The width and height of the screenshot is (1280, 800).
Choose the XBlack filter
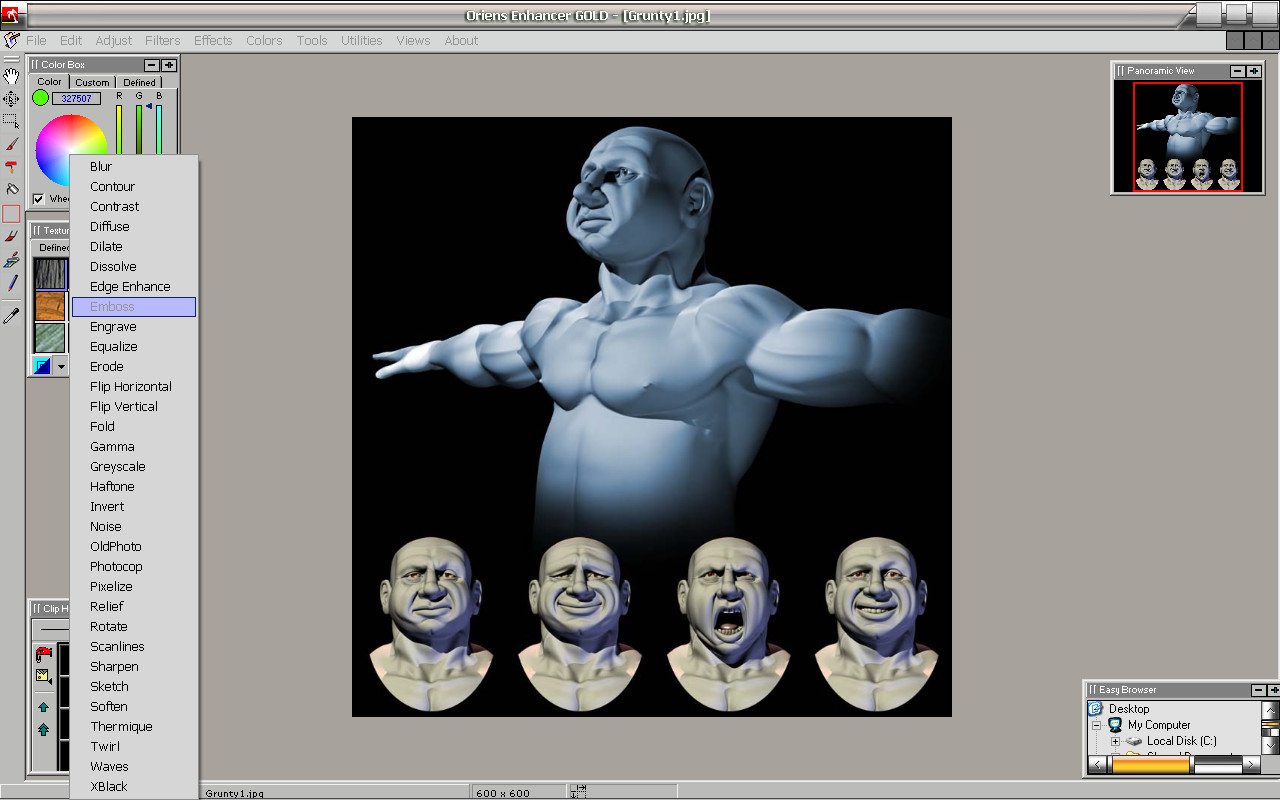(134, 787)
